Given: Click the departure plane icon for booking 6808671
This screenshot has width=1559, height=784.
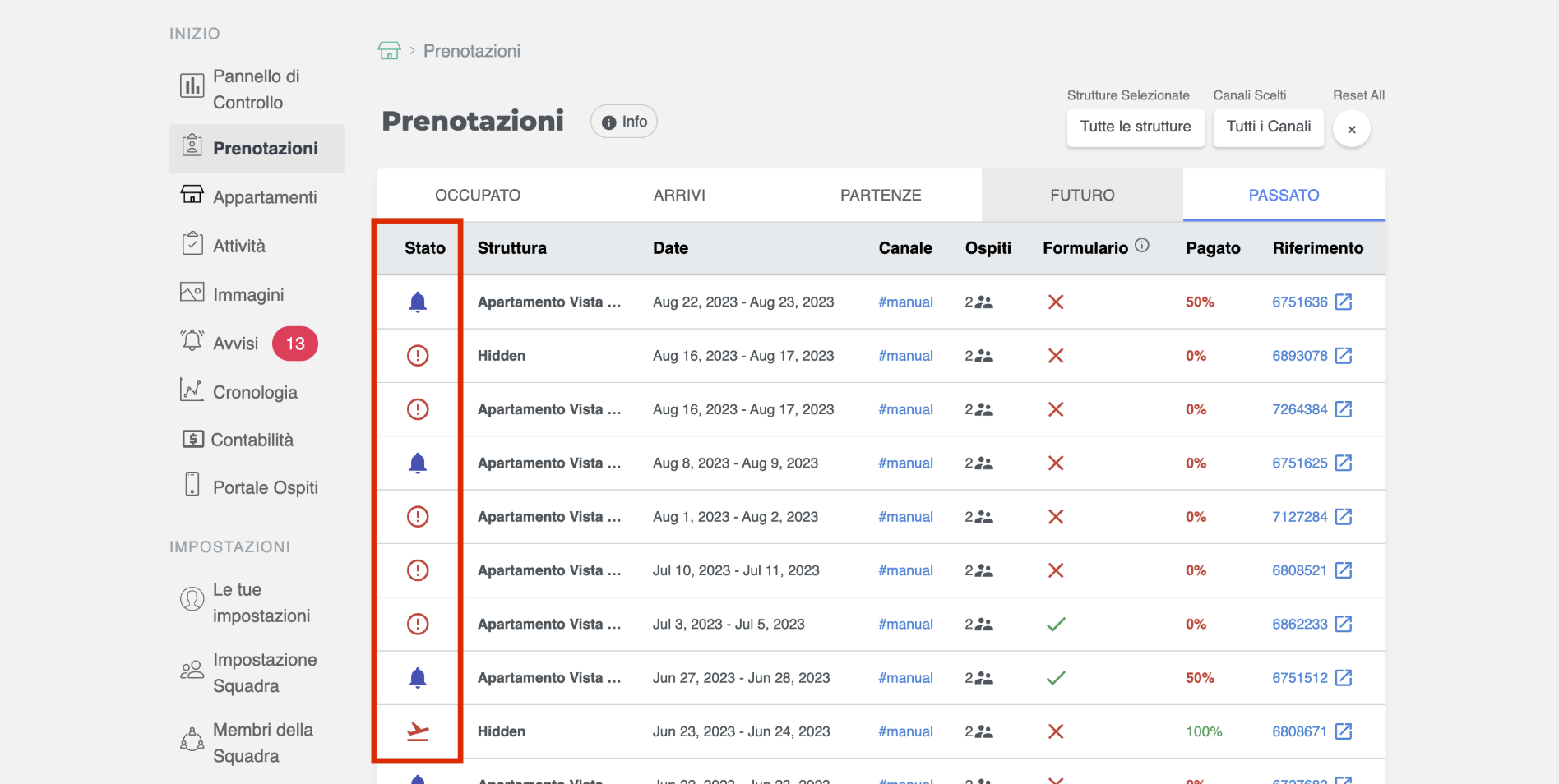Looking at the screenshot, I should coord(418,731).
